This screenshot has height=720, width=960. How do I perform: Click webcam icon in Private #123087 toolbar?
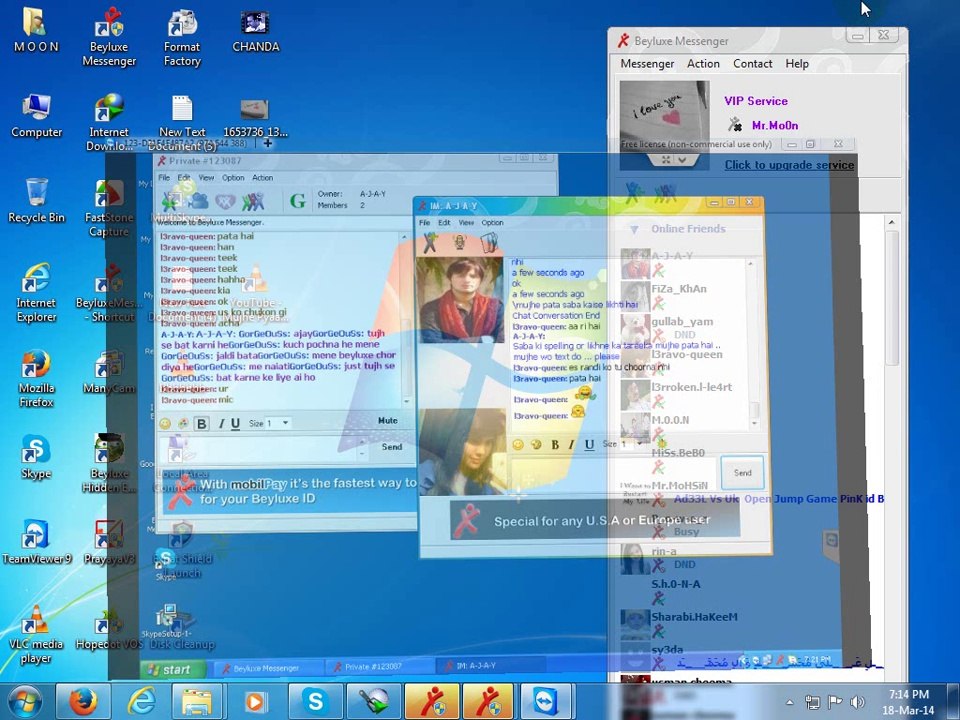(198, 200)
